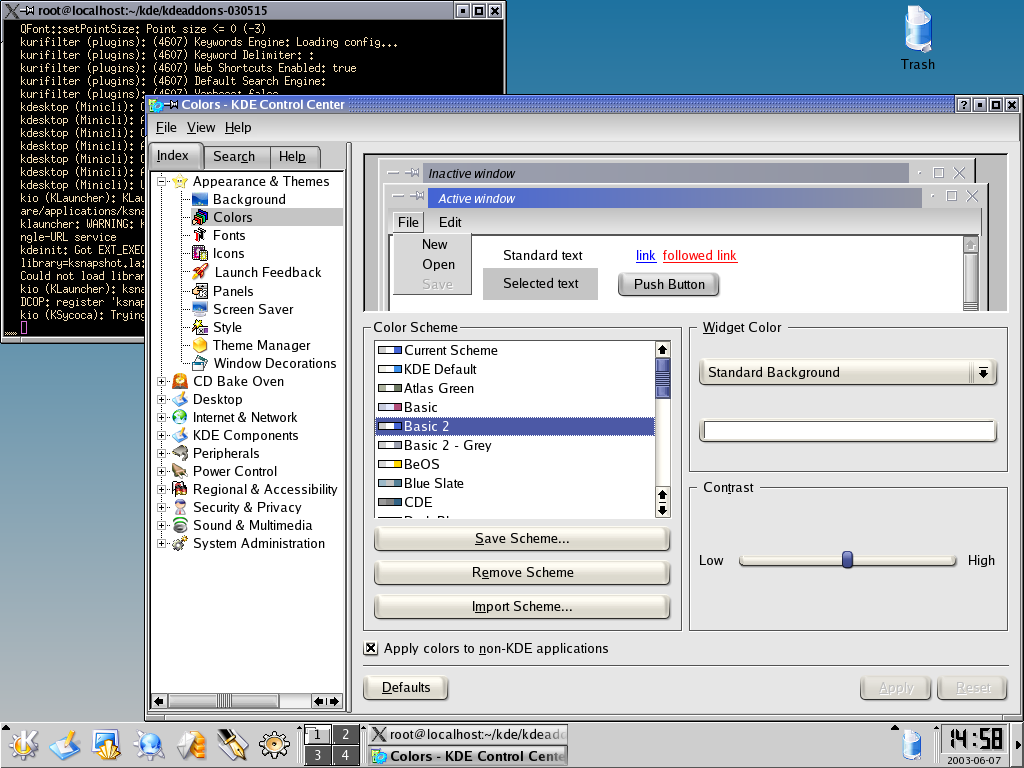
Task: Open the Standard Background widget color dropdown
Action: 848,372
